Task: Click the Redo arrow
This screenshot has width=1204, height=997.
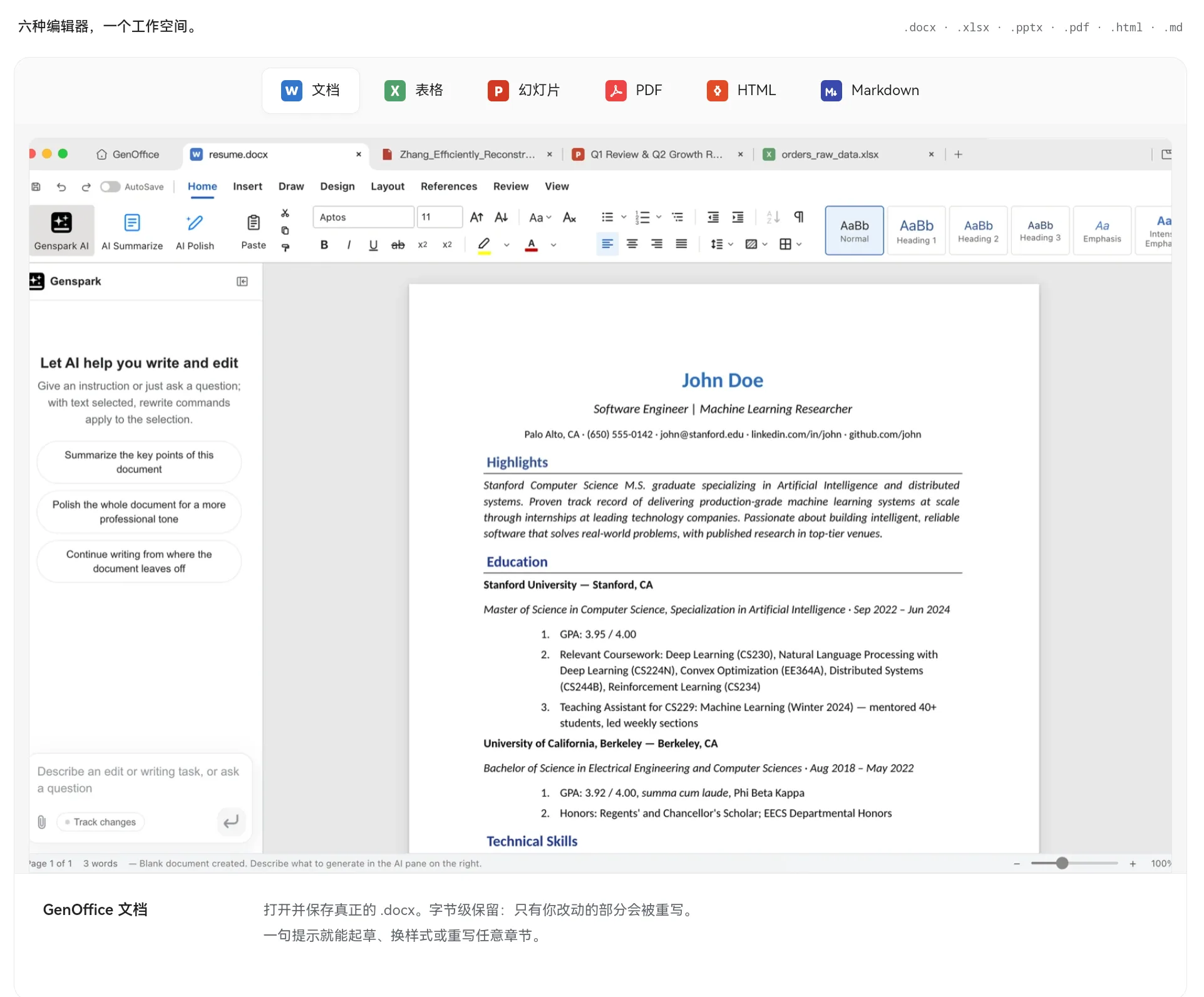Action: pyautogui.click(x=86, y=187)
